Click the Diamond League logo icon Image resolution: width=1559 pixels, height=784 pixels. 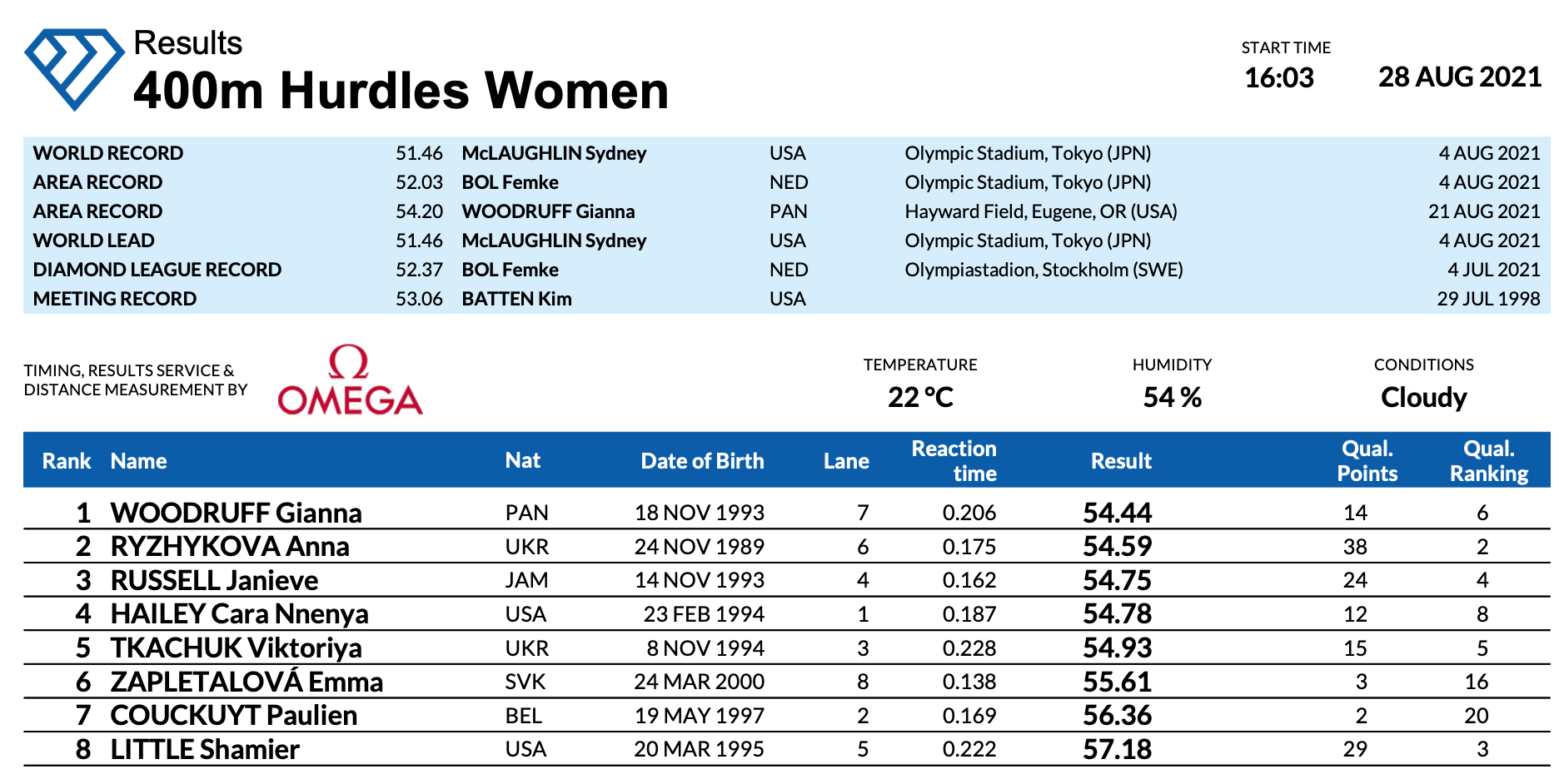(74, 69)
